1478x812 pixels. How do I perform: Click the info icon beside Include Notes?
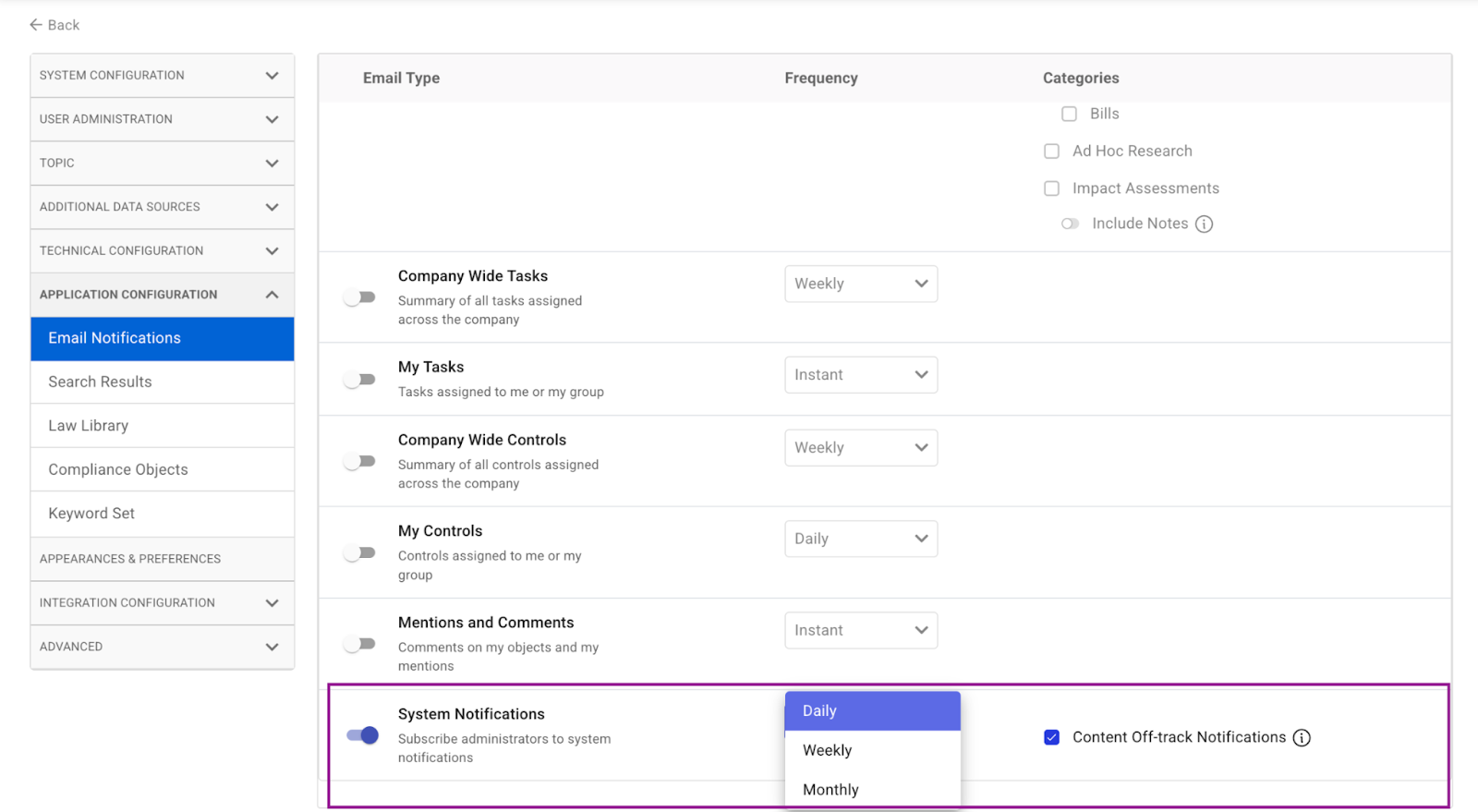click(1204, 224)
